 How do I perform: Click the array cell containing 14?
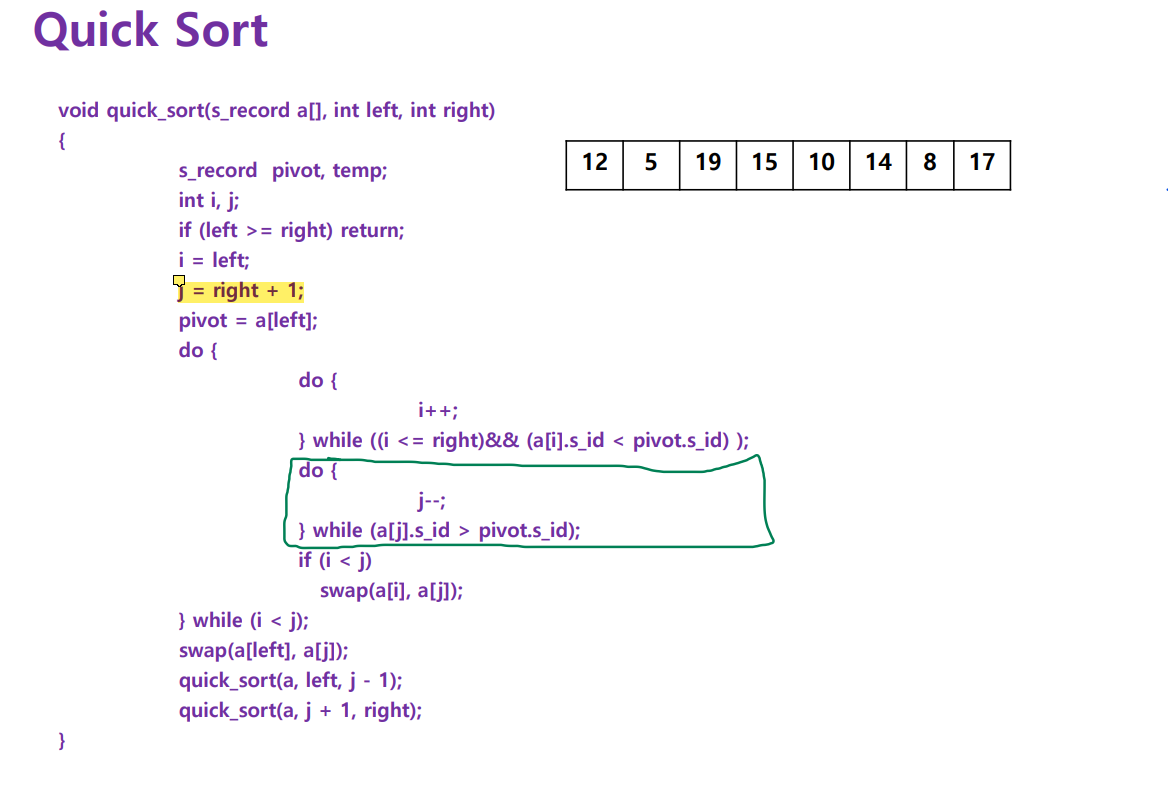[x=877, y=165]
